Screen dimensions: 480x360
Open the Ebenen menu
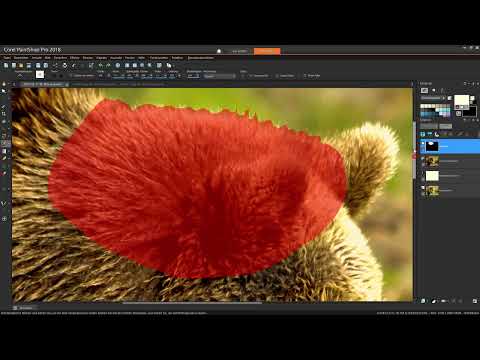[88, 58]
